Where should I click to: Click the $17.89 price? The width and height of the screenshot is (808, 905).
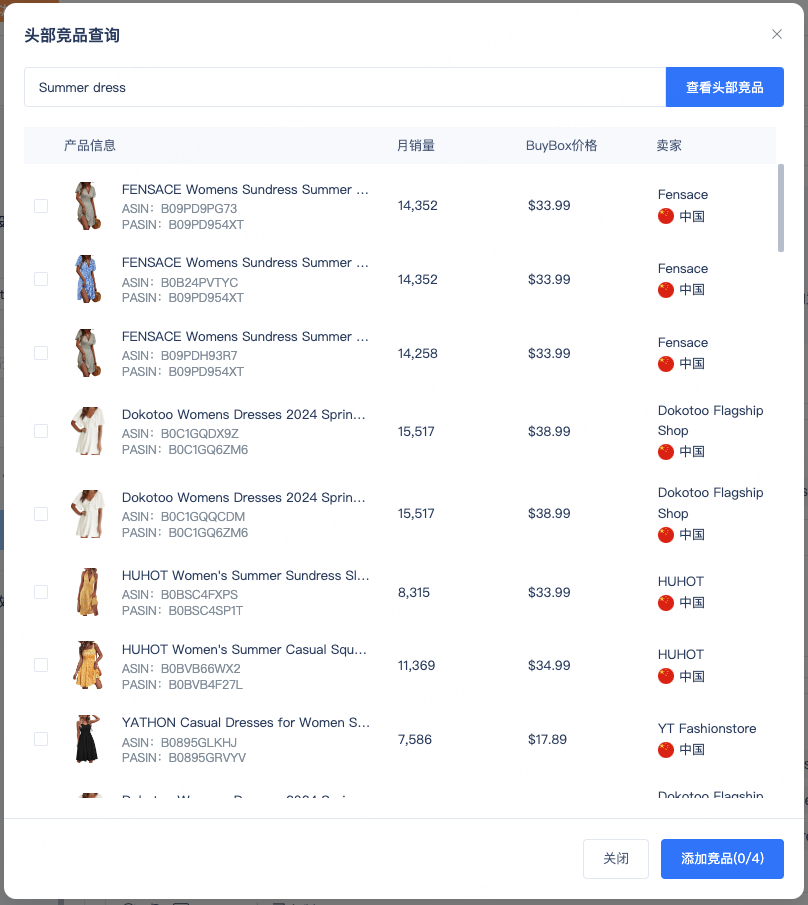547,739
